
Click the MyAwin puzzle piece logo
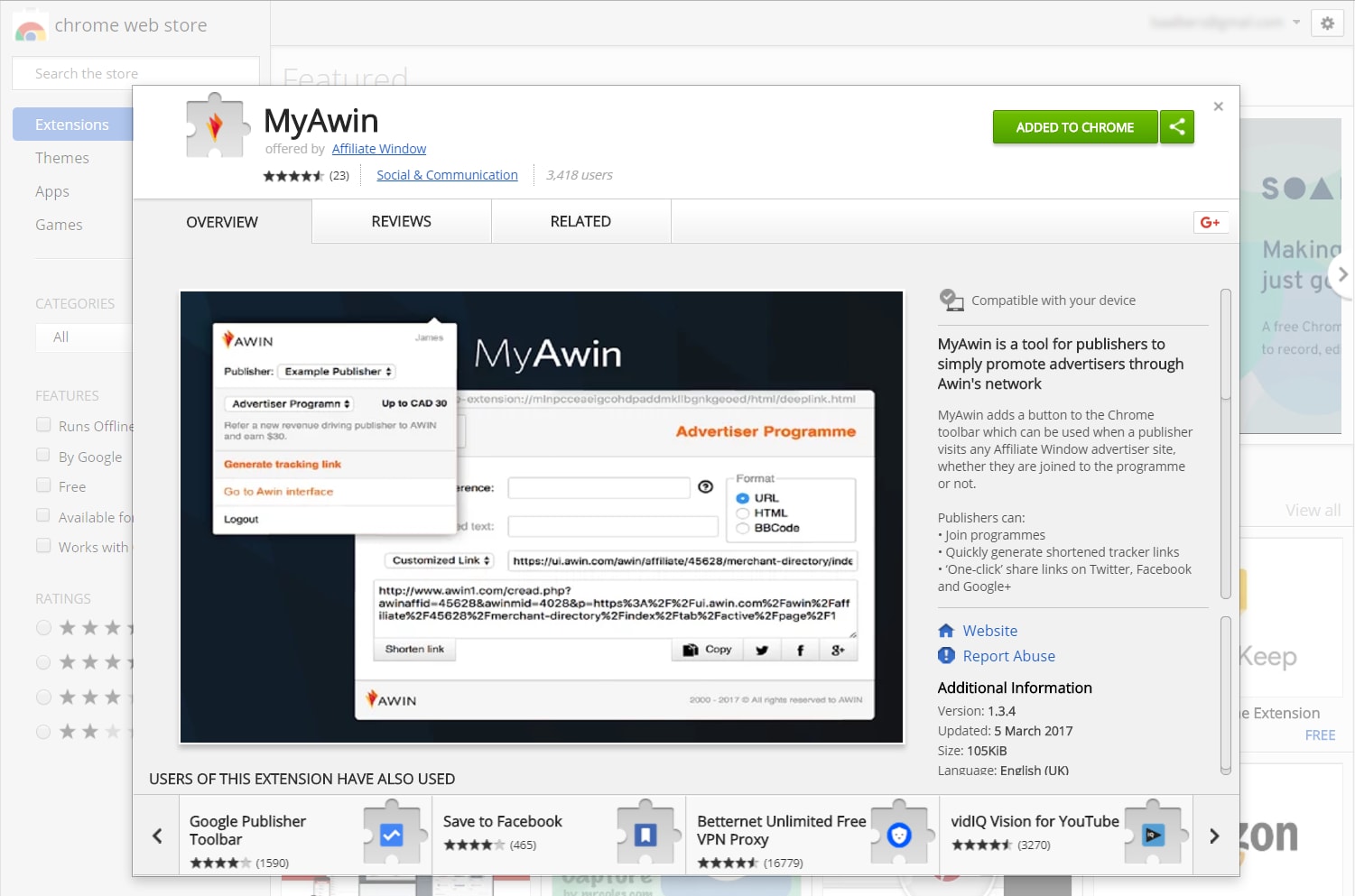pos(216,127)
